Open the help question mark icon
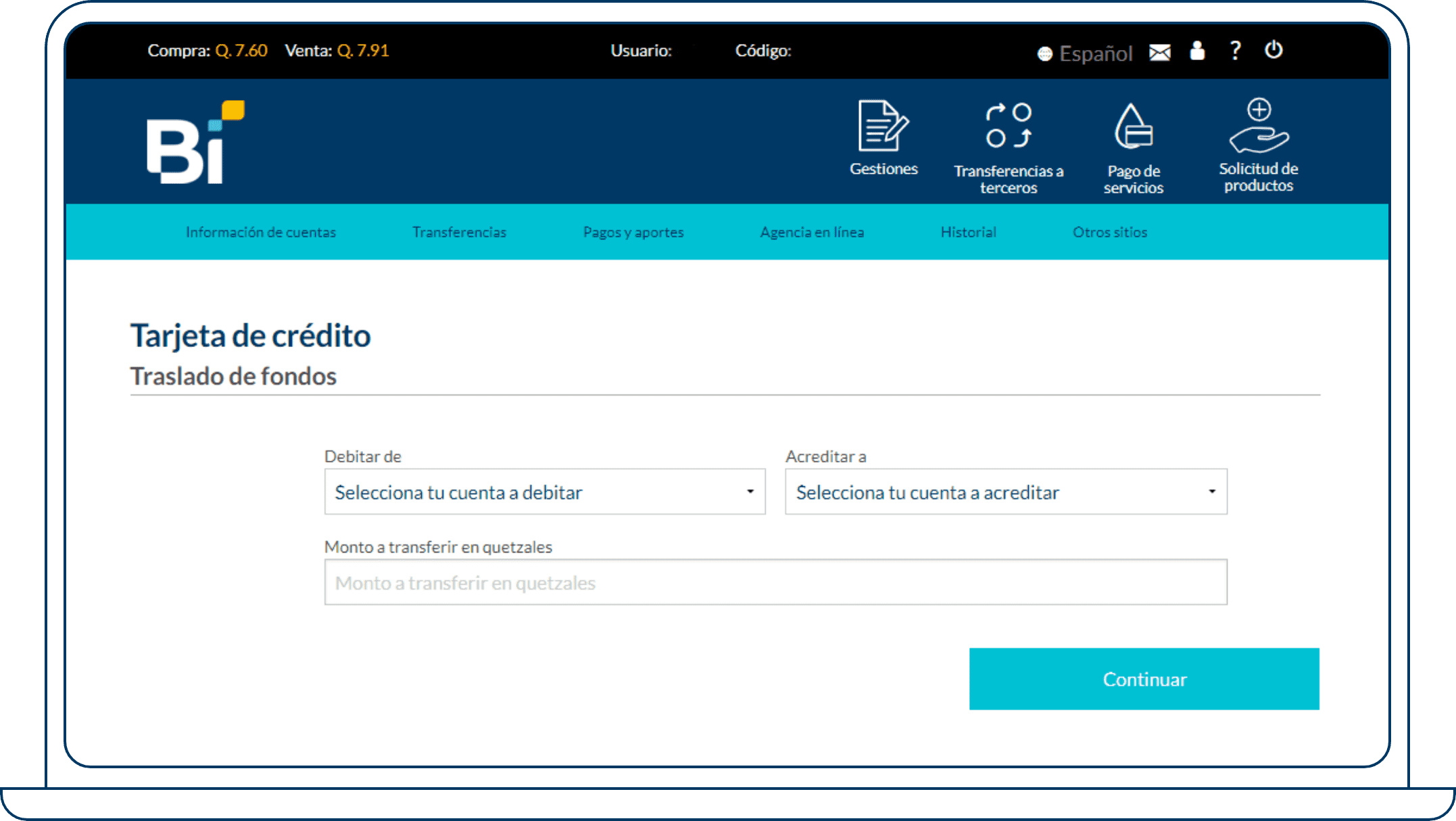 tap(1235, 51)
